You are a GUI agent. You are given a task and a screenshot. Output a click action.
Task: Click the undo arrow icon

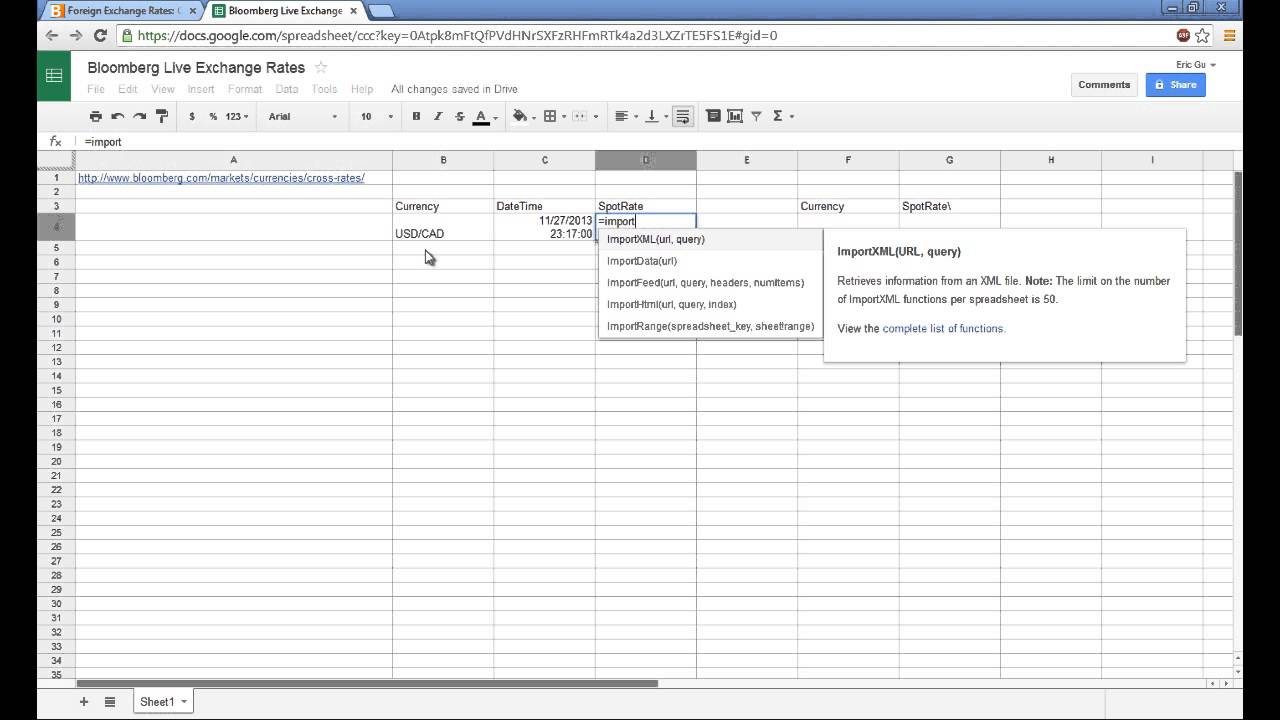click(x=118, y=116)
